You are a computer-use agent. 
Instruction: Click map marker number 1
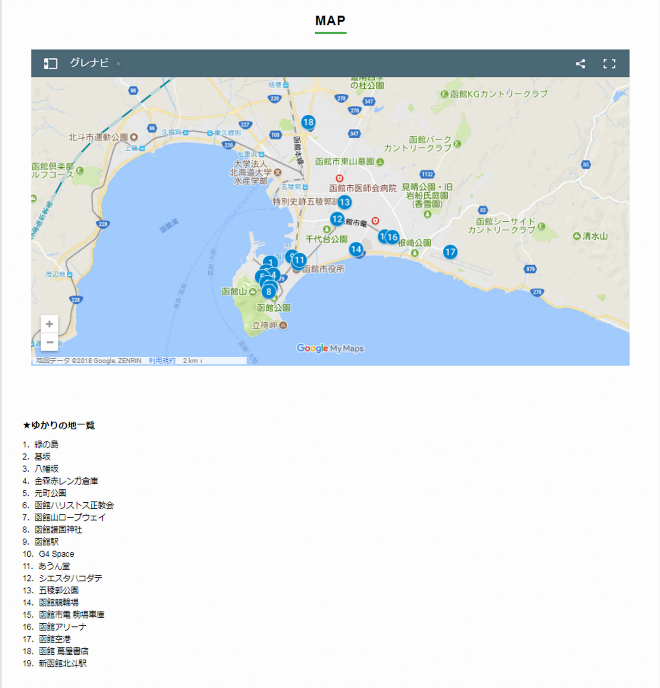point(270,262)
